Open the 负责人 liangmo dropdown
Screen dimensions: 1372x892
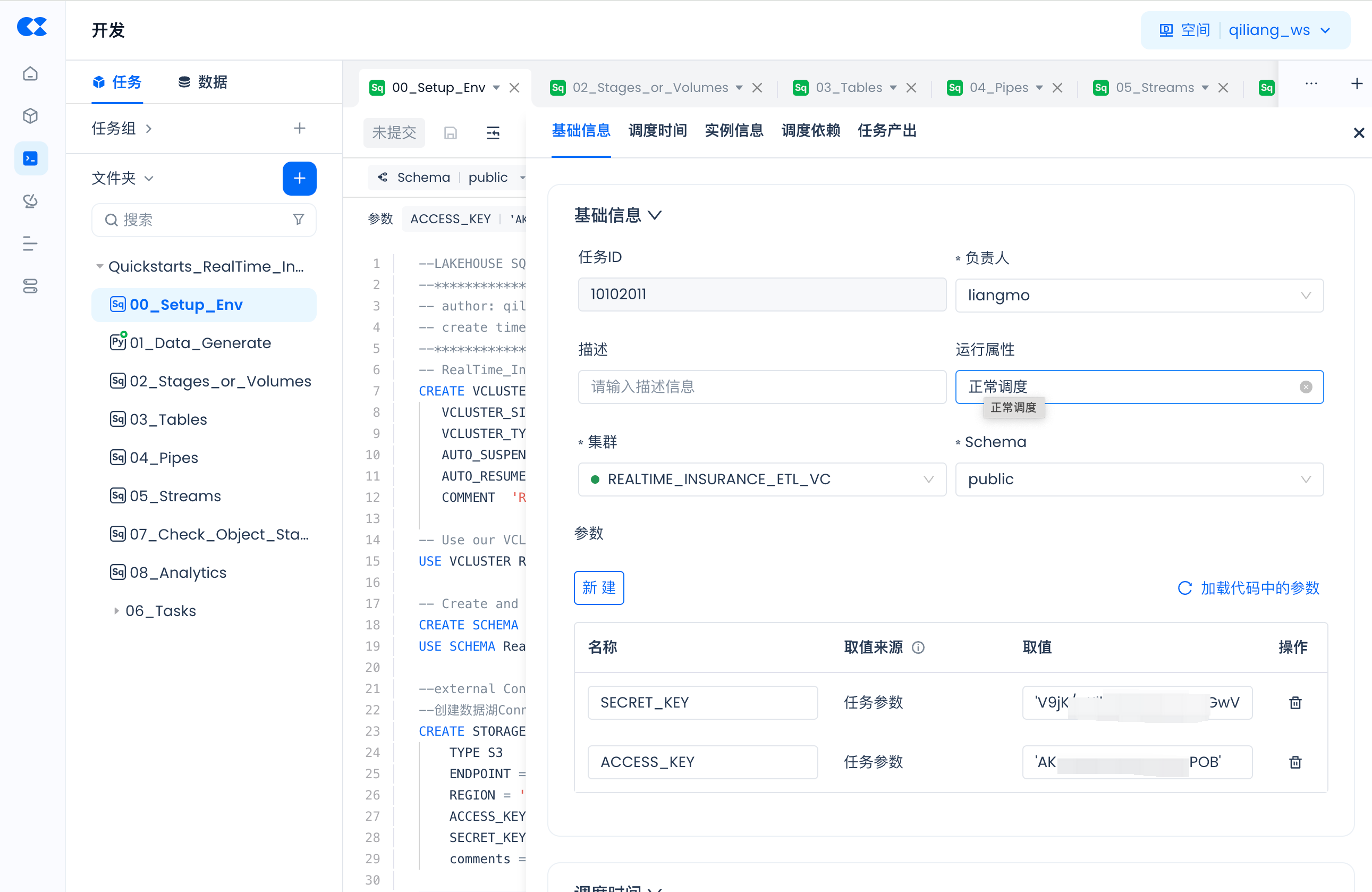coord(1139,295)
